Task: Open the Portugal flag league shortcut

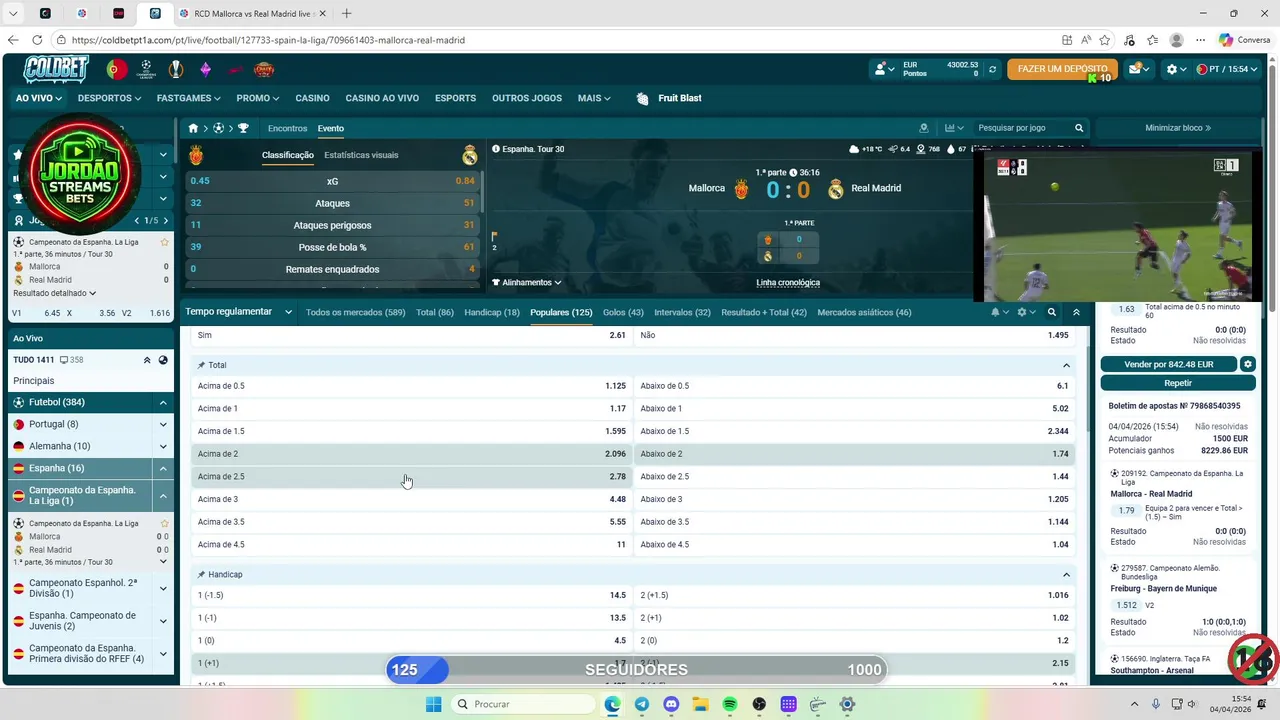Action: coord(117,69)
